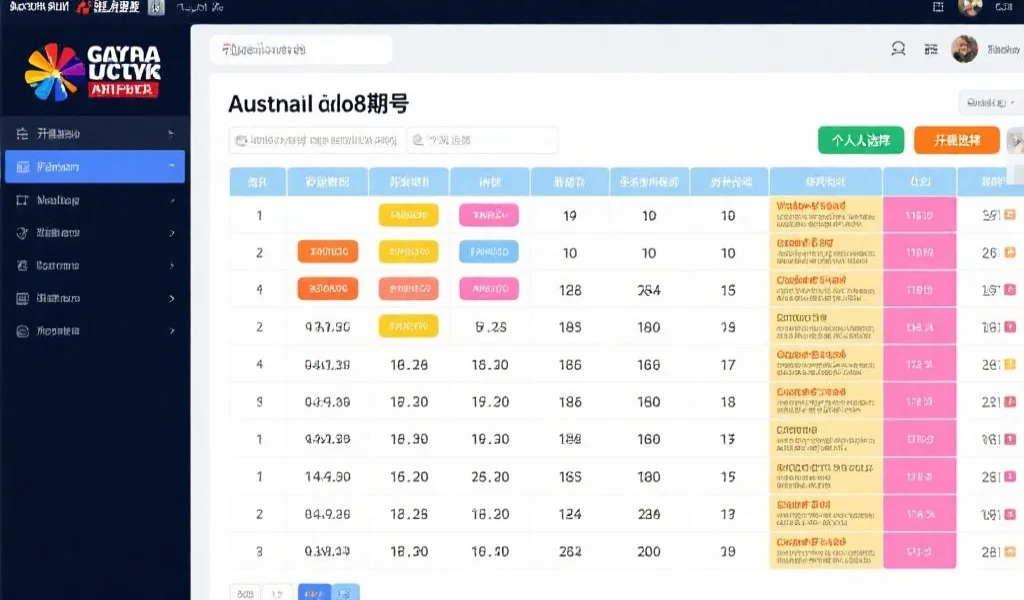Image resolution: width=1024 pixels, height=600 pixels.
Task: Click the square icon in the dark top bar
Action: coord(938,7)
